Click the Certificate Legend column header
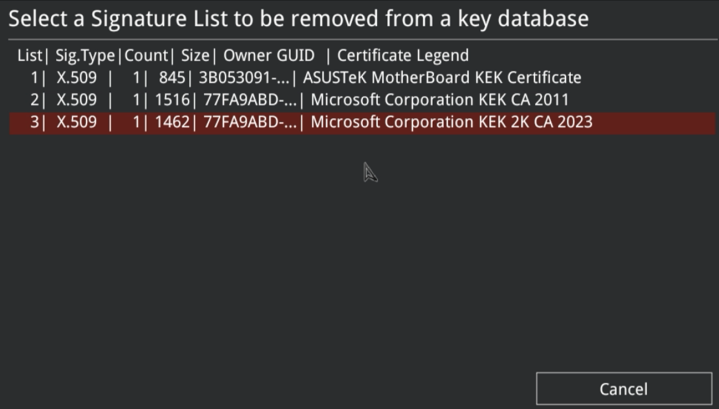Viewport: 719px width, 409px height. coord(403,55)
